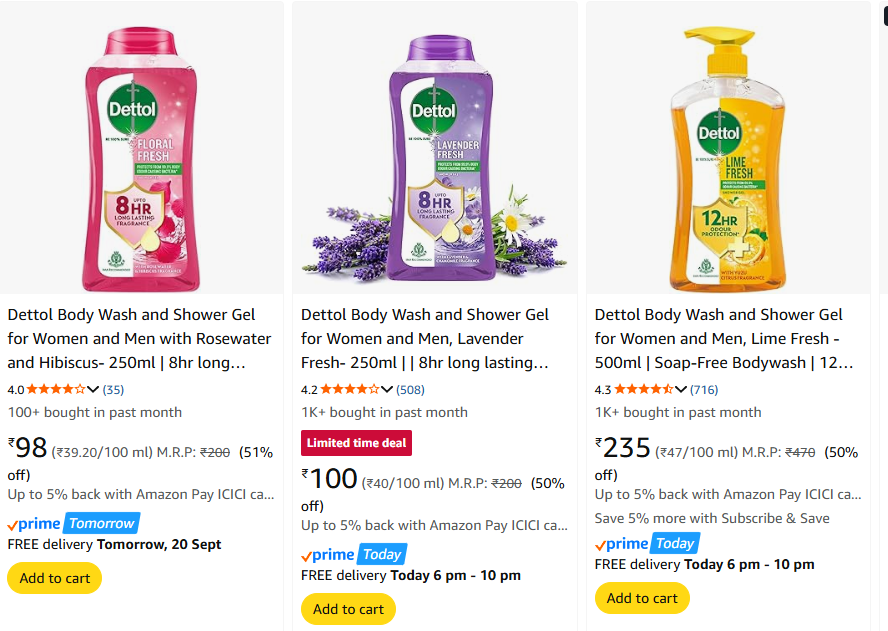Viewport: 888px width, 631px height.
Task: Click the Limited time deal badge
Action: [356, 443]
